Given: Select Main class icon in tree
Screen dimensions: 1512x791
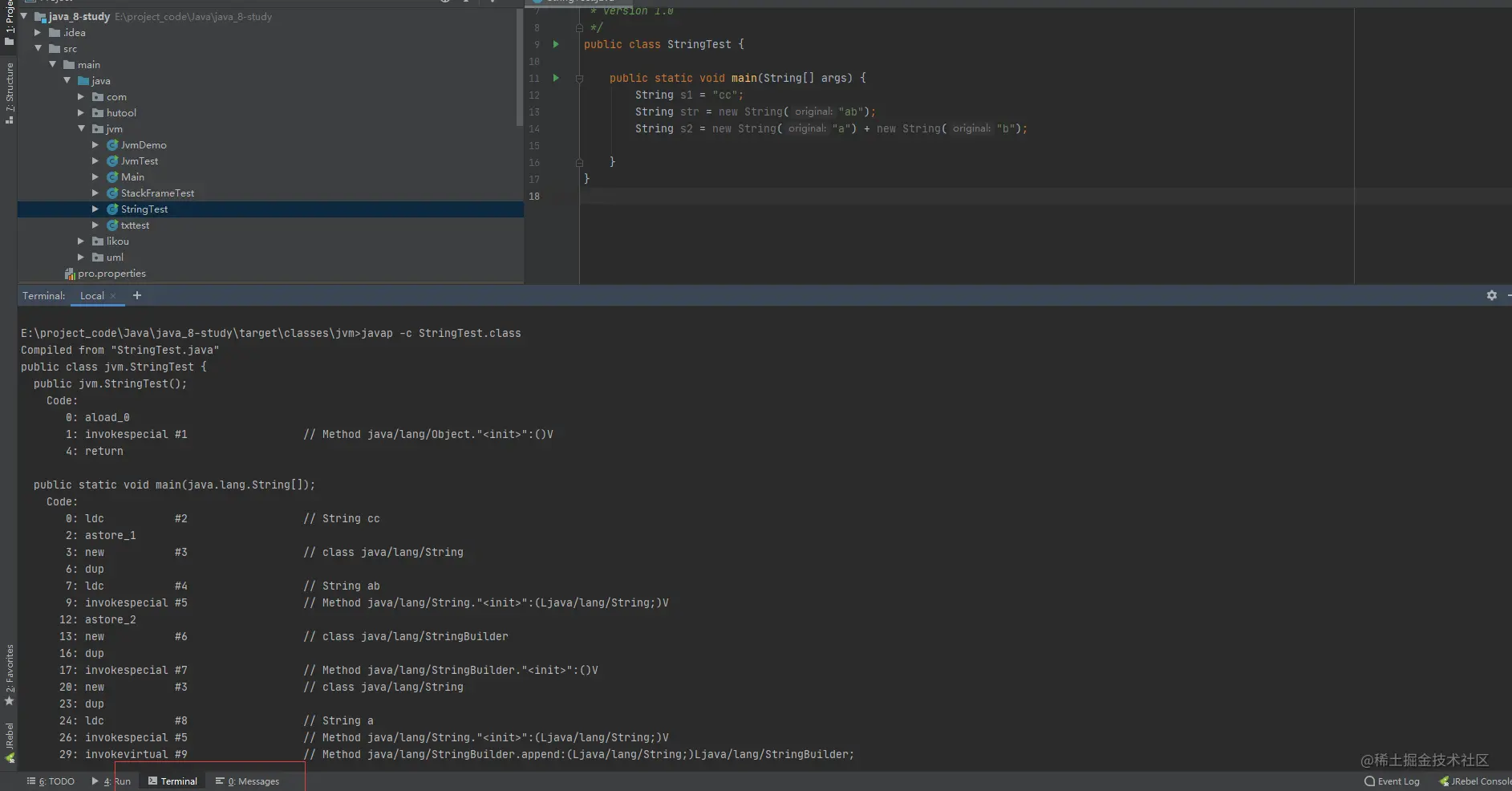Looking at the screenshot, I should point(112,177).
